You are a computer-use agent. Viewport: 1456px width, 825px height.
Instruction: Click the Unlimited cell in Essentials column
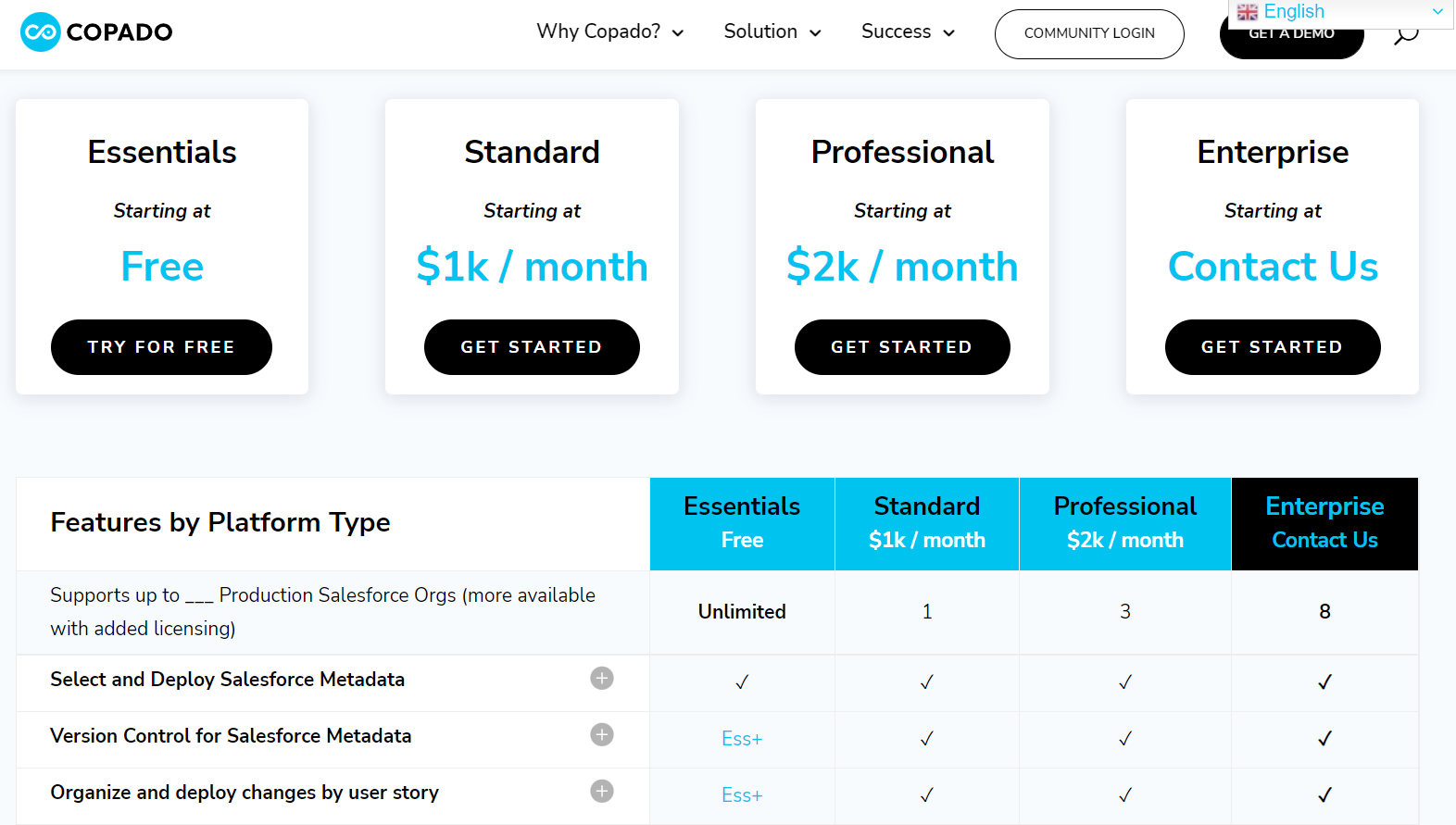(x=742, y=612)
